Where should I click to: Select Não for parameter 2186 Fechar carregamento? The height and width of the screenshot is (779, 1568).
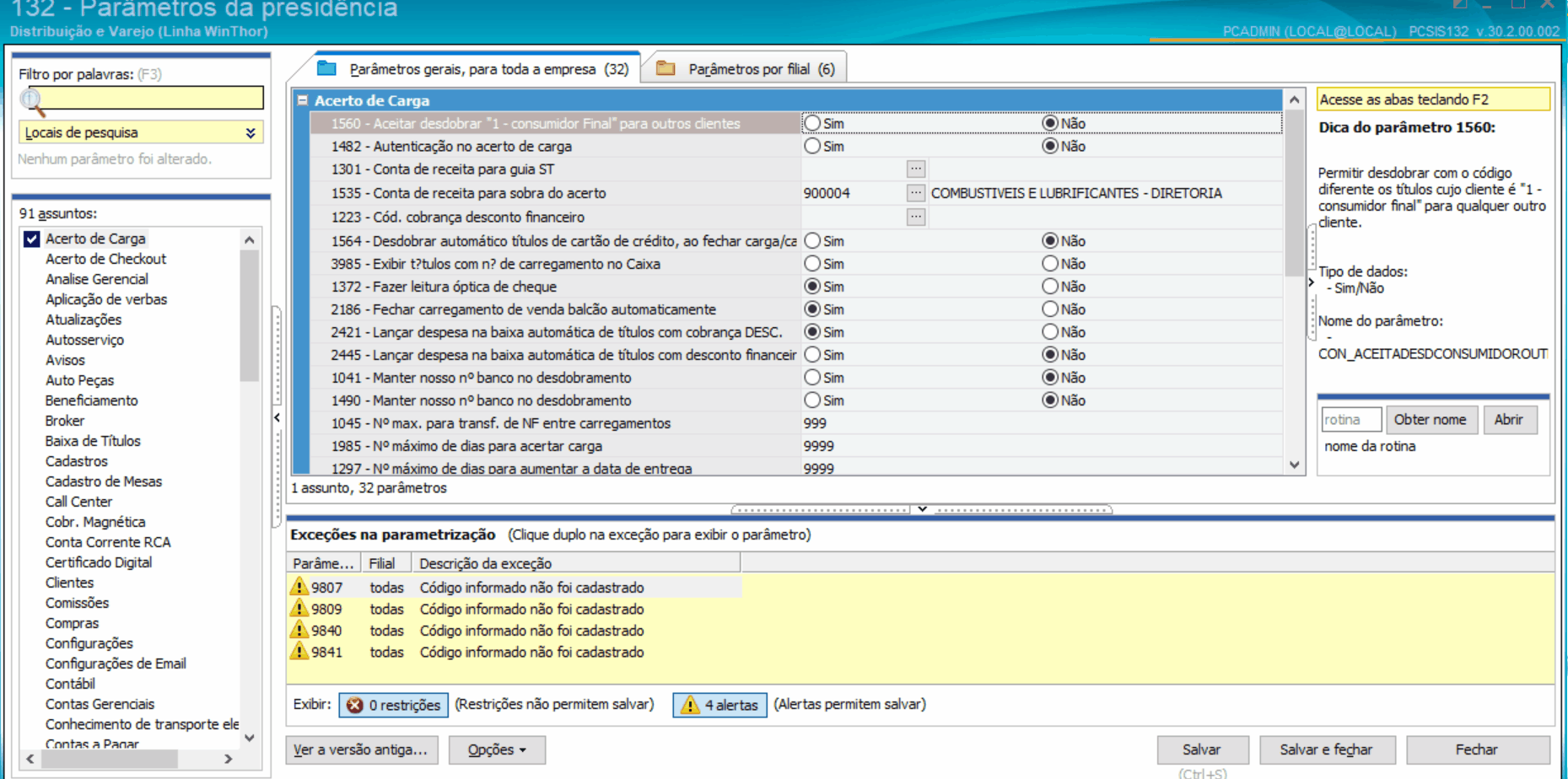pos(1050,309)
